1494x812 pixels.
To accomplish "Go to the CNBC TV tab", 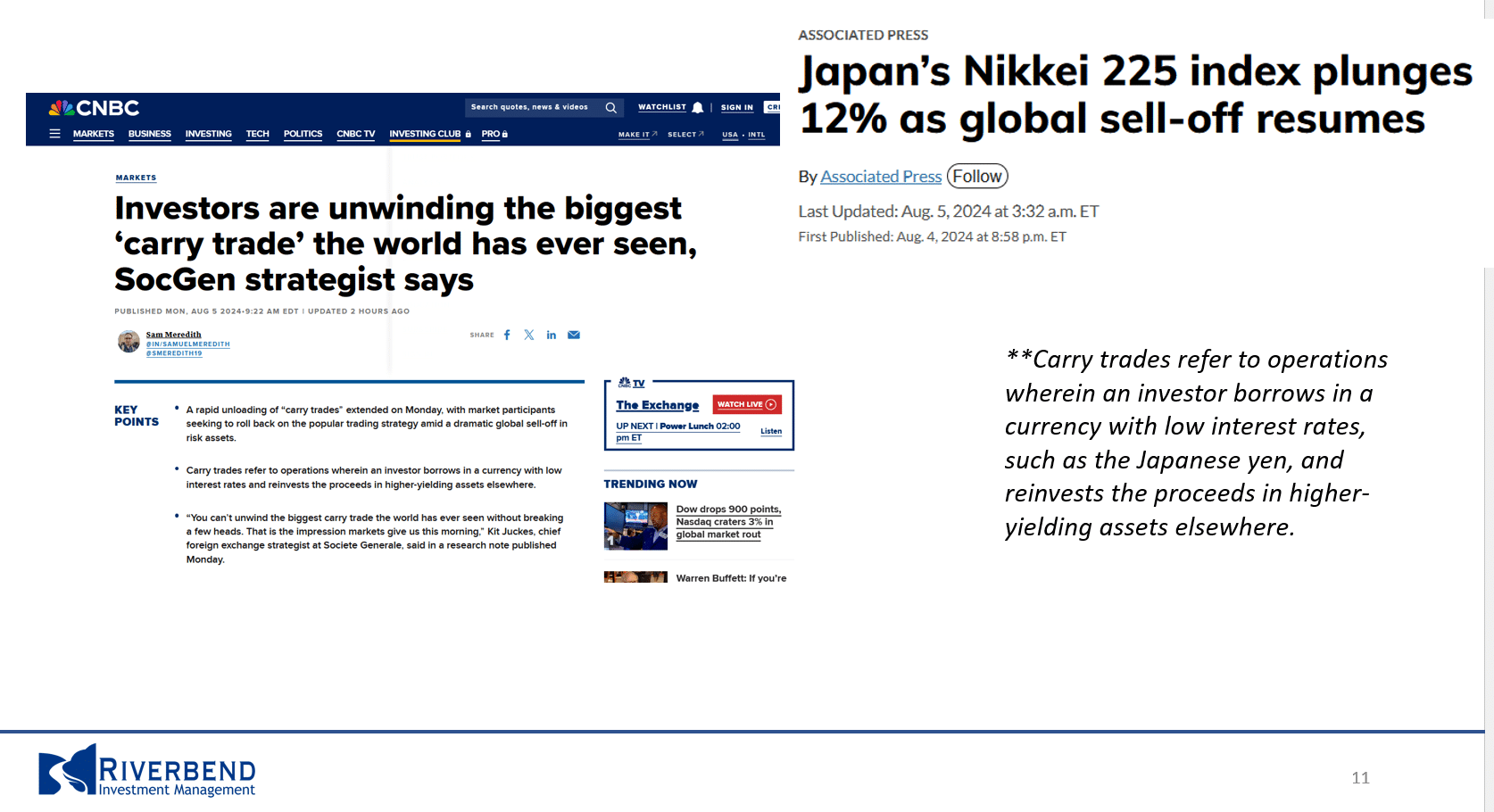I will click(355, 134).
